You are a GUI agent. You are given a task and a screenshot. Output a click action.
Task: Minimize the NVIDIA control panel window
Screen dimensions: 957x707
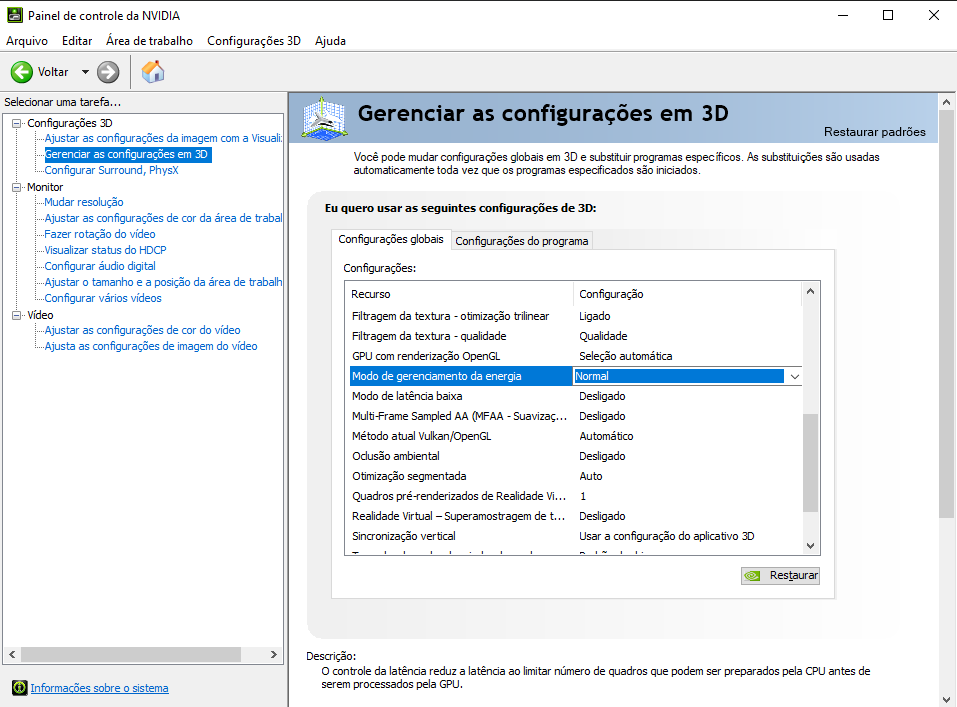click(x=843, y=15)
